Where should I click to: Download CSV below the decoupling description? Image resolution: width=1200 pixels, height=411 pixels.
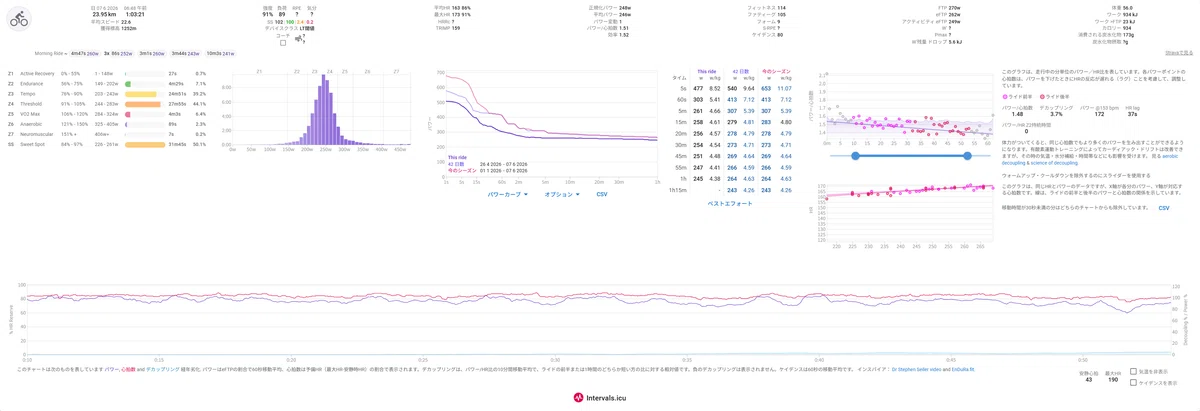pyautogui.click(x=1164, y=207)
